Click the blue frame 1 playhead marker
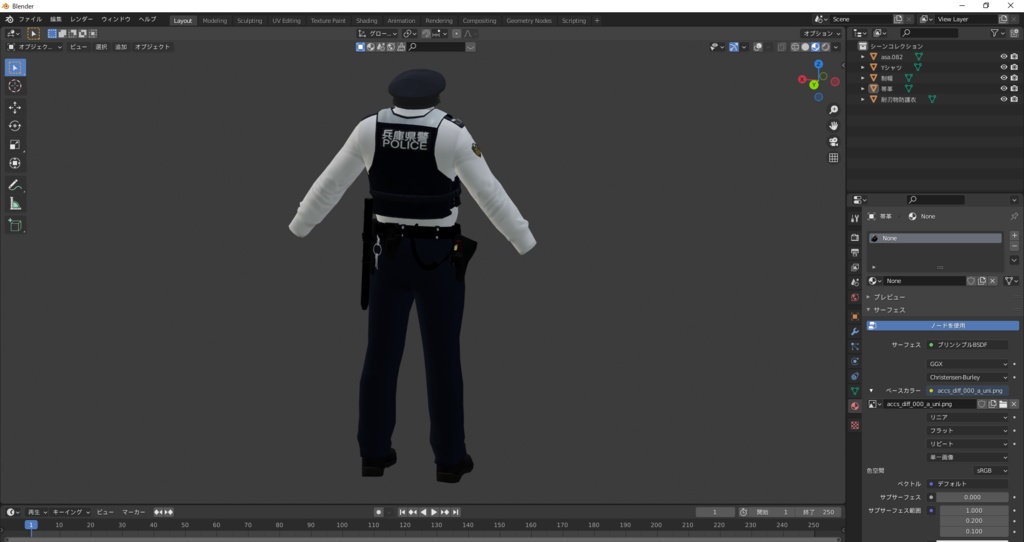This screenshot has height=542, width=1024. [31, 525]
